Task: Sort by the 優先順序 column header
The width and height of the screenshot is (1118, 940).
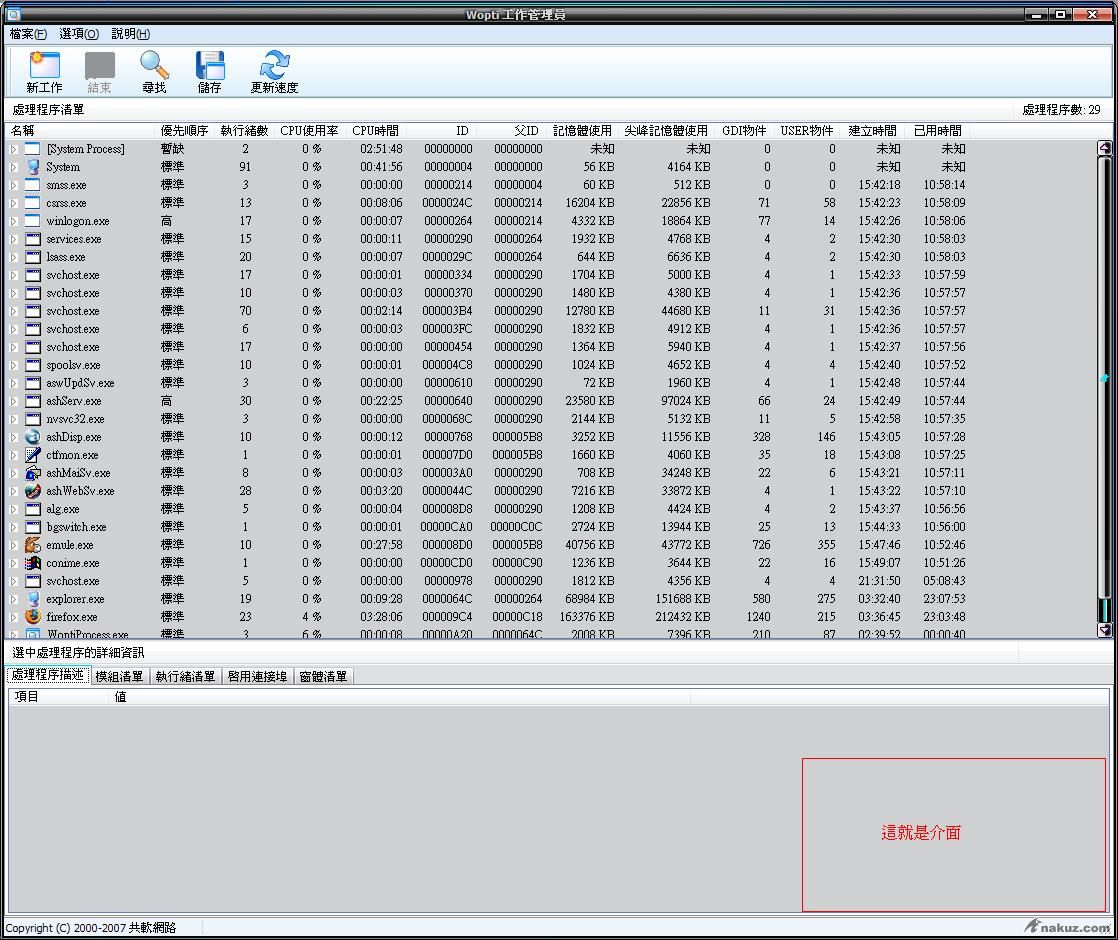Action: click(184, 131)
